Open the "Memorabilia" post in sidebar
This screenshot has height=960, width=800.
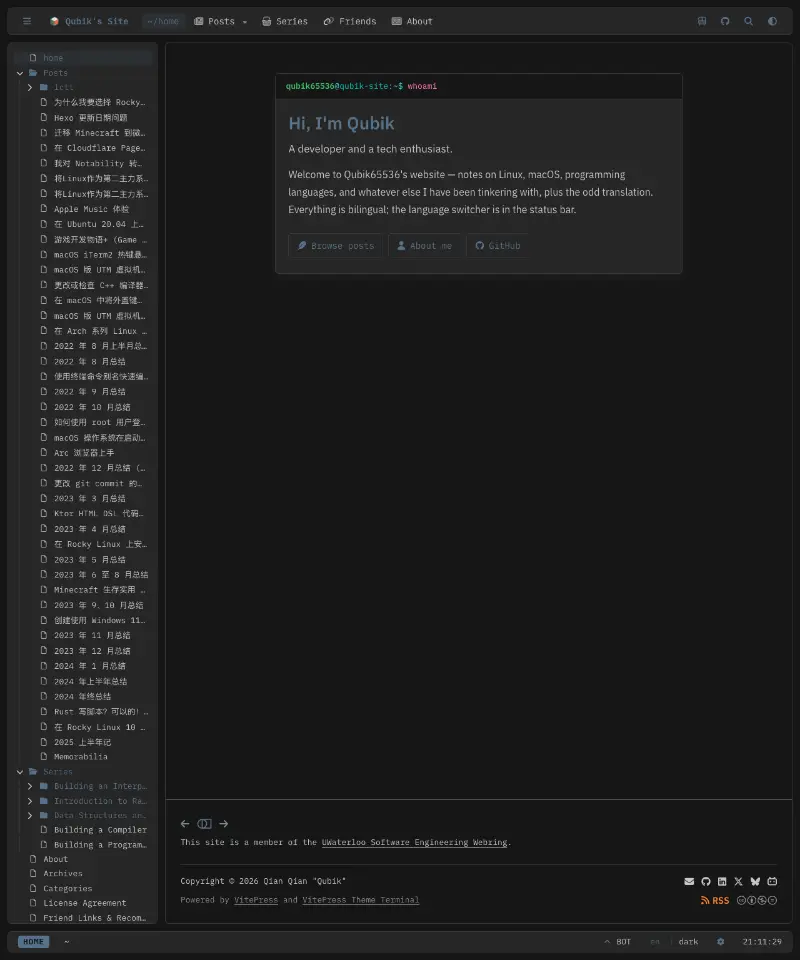tap(81, 757)
